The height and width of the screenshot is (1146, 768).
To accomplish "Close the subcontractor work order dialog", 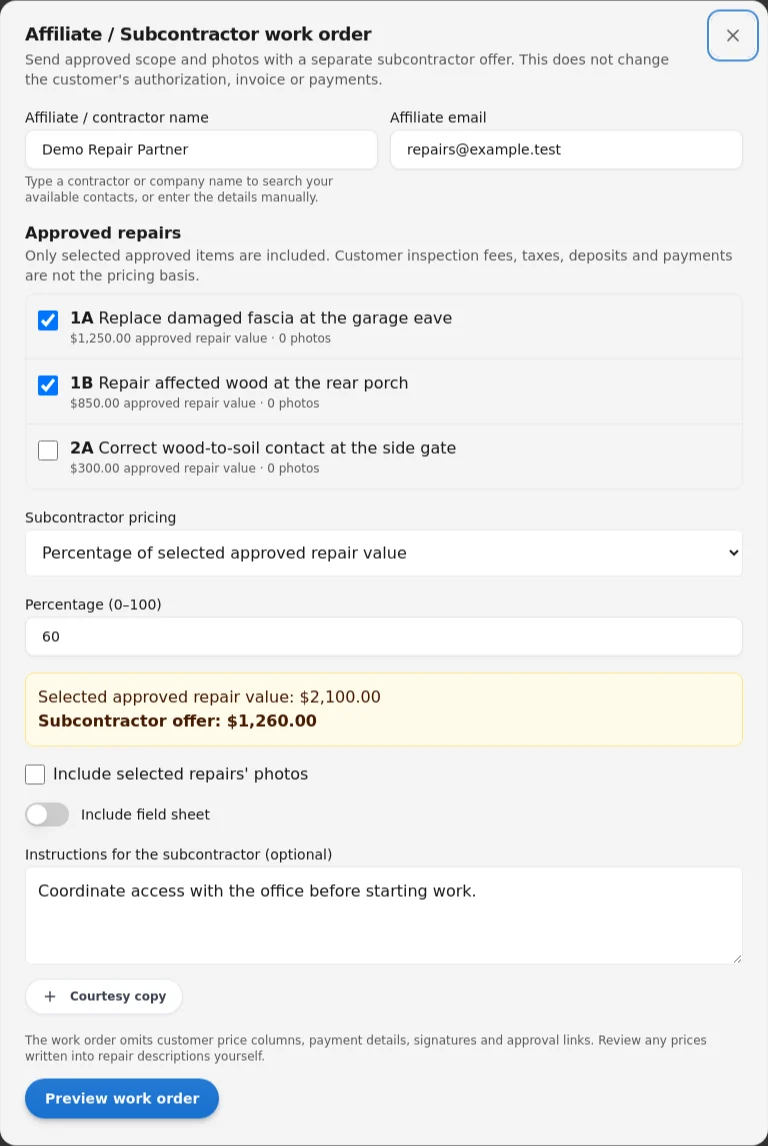I will (x=732, y=35).
